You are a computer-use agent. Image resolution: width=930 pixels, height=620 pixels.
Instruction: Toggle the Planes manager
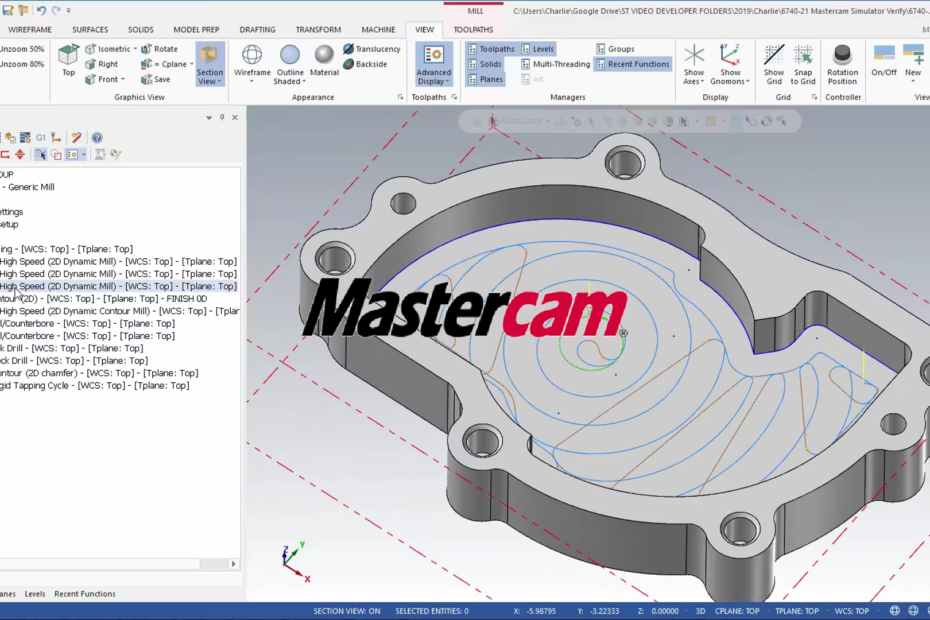(x=486, y=79)
